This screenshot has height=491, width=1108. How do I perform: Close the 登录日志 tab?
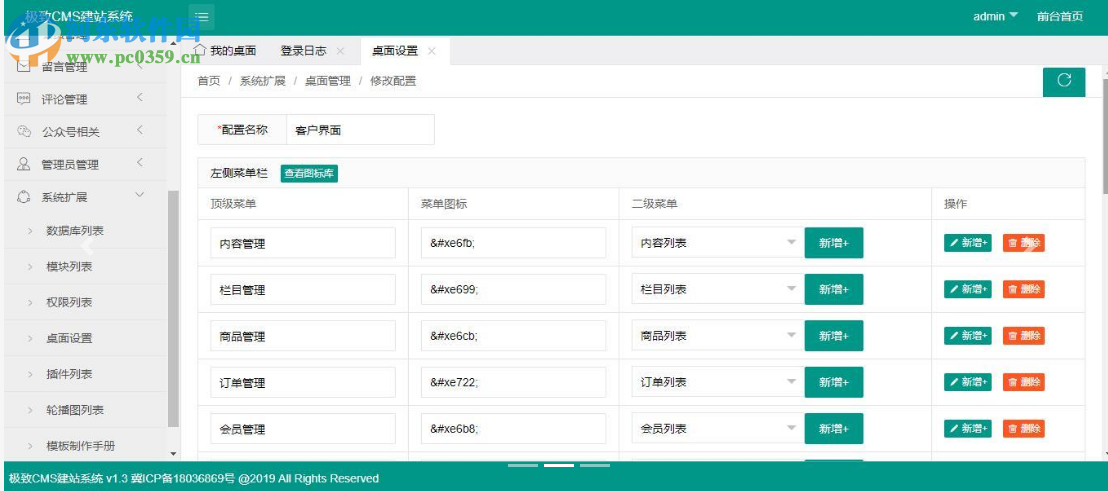[x=340, y=51]
